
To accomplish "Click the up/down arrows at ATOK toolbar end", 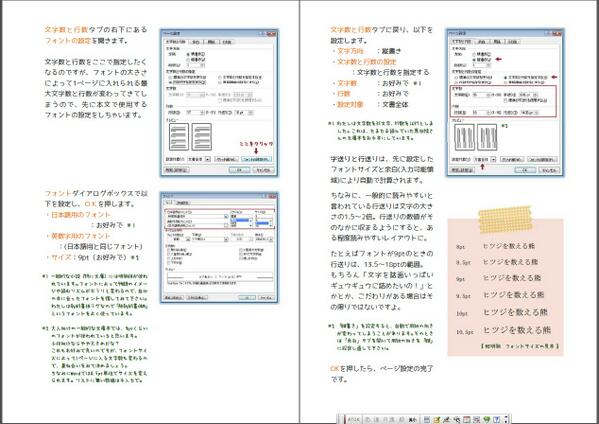I will pos(506,419).
